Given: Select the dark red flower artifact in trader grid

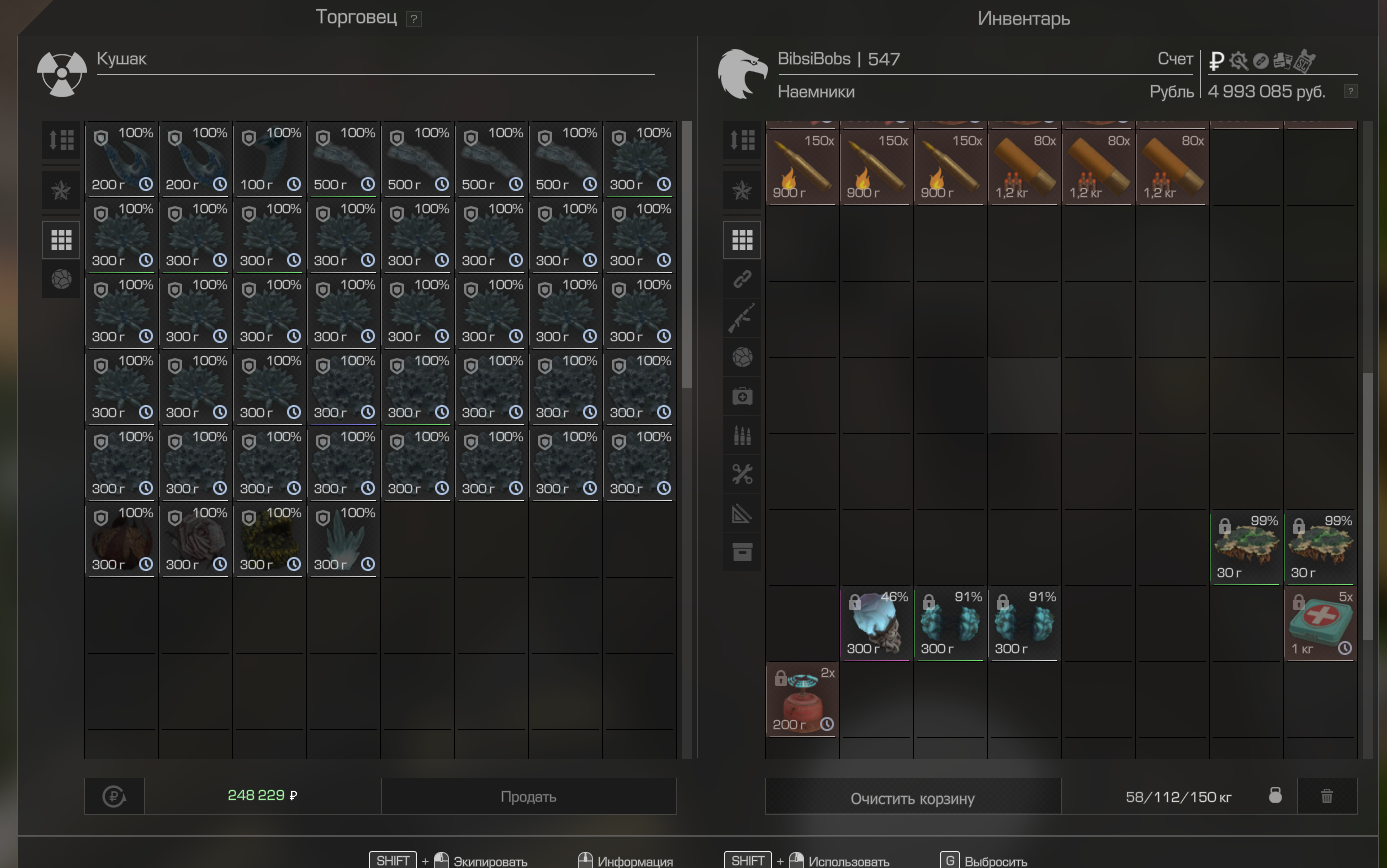Looking at the screenshot, I should (121, 539).
